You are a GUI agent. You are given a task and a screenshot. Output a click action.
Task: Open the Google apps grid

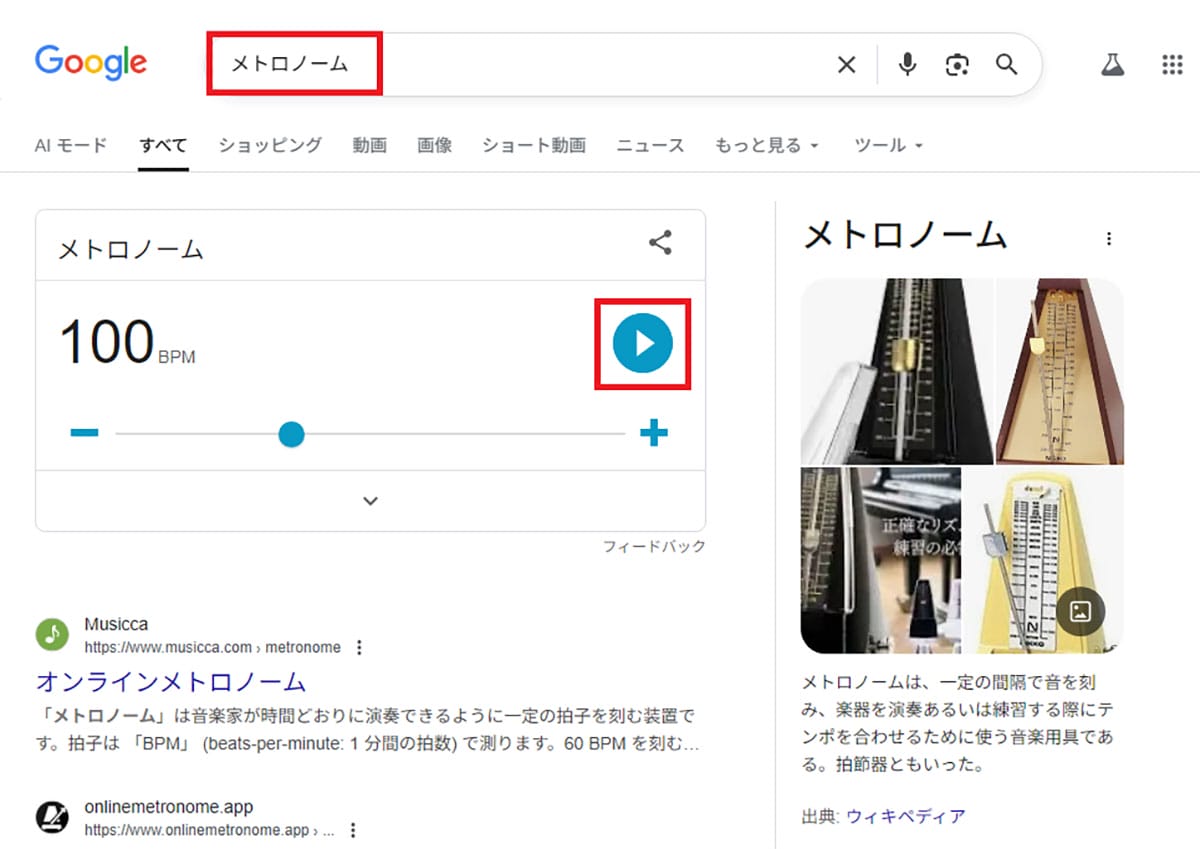1171,64
